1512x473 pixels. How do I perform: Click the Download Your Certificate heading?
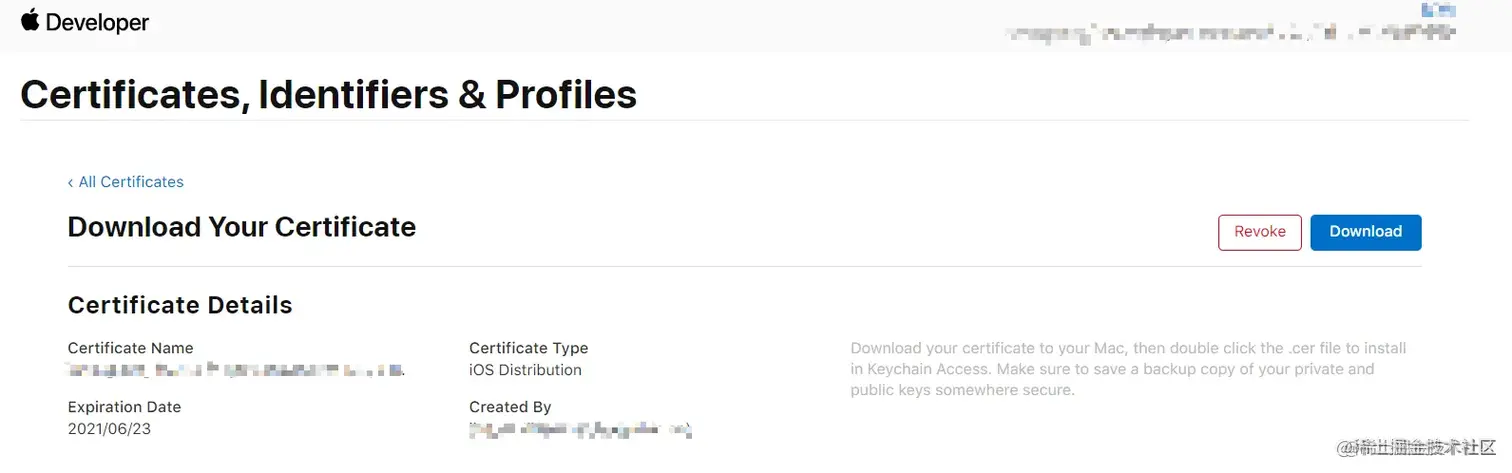[x=242, y=227]
